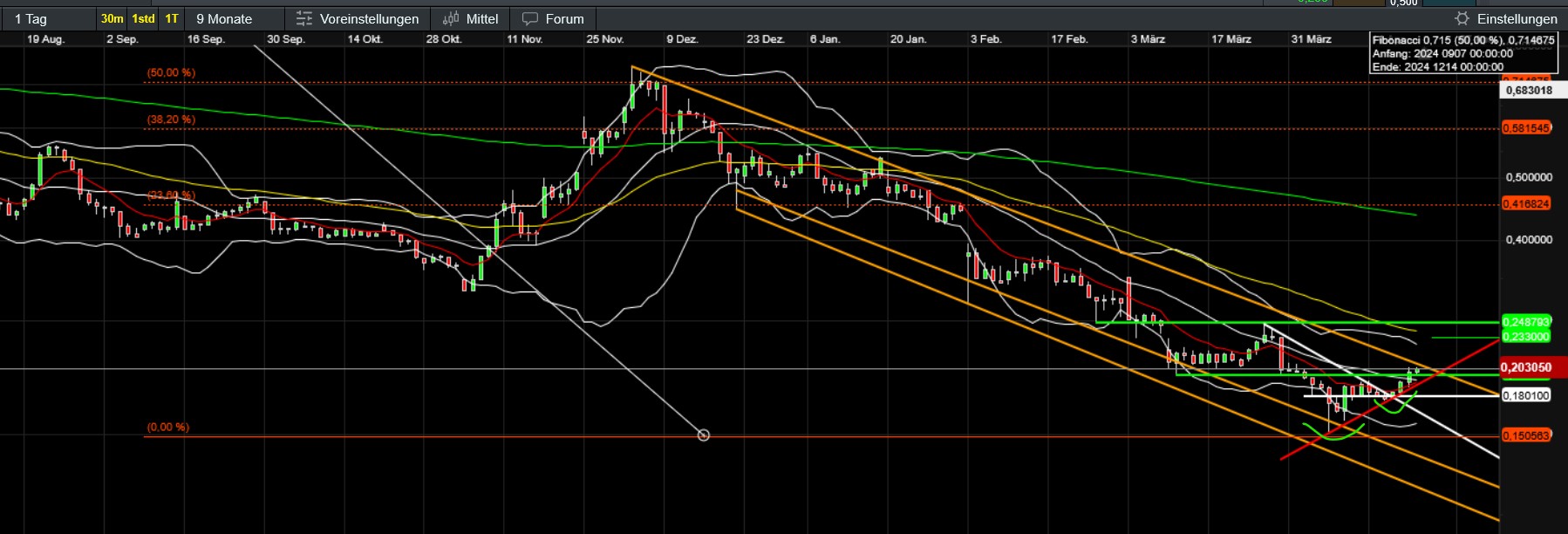Click the 17 März date axis label
Screen dimensions: 1568x534
click(x=1231, y=39)
